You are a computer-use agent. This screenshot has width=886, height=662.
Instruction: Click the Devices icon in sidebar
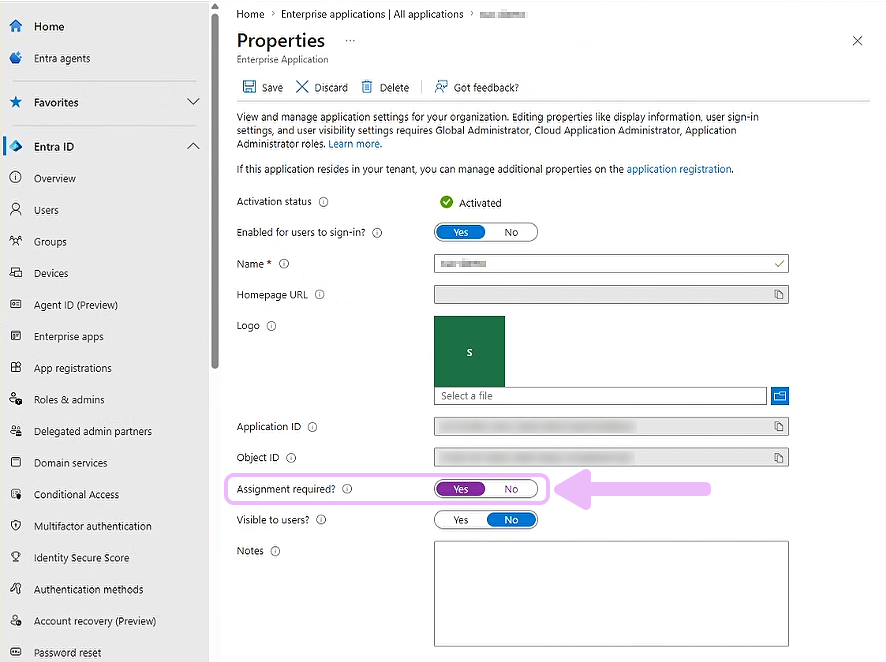(16, 272)
